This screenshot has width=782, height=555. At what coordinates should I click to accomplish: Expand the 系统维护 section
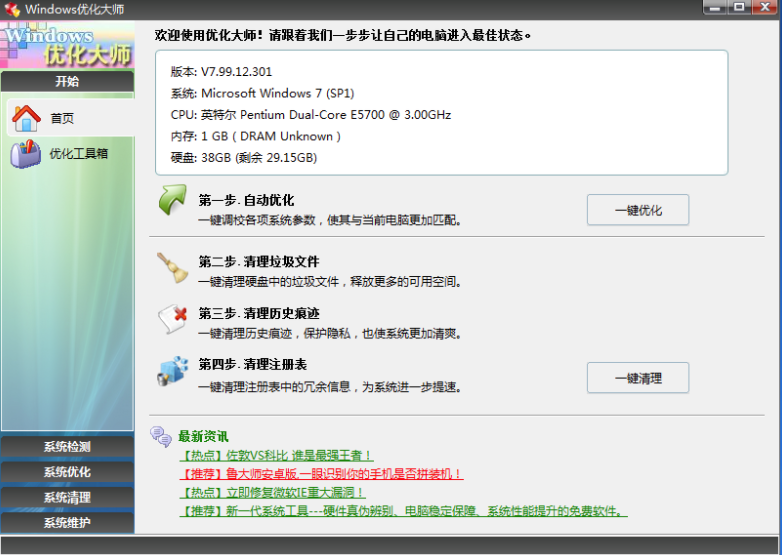pyautogui.click(x=67, y=523)
